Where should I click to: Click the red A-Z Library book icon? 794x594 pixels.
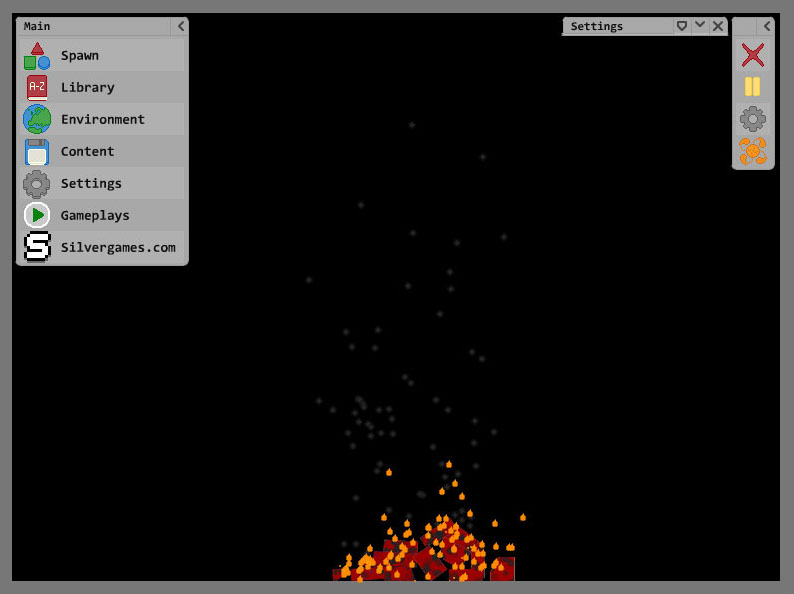click(37, 88)
